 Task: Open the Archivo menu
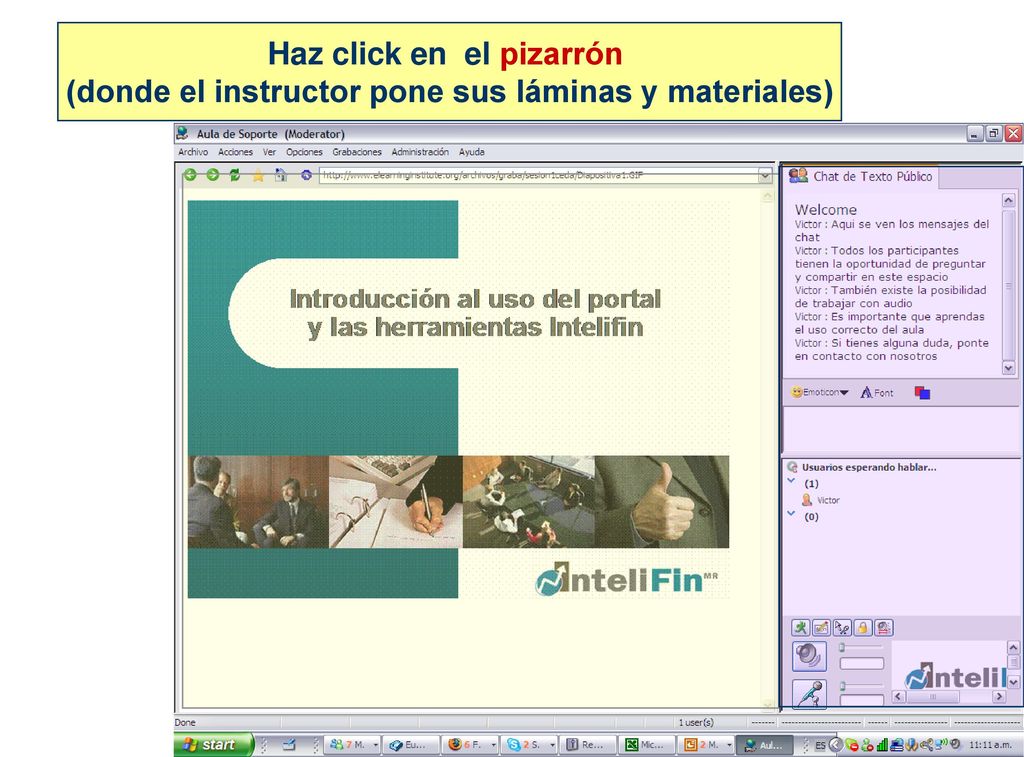193,152
